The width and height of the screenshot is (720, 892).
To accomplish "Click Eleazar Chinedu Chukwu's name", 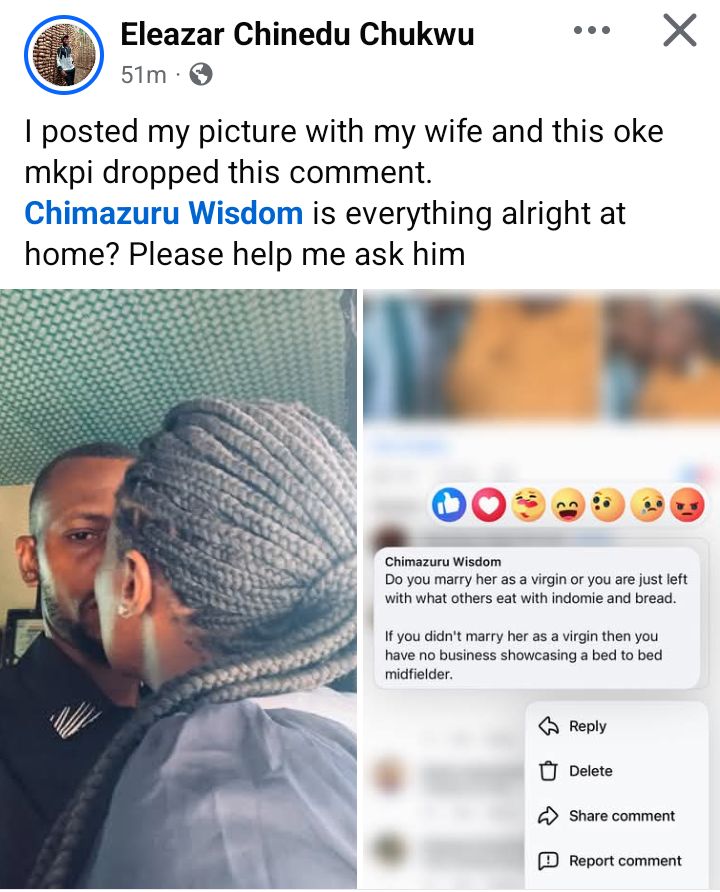I will point(297,32).
